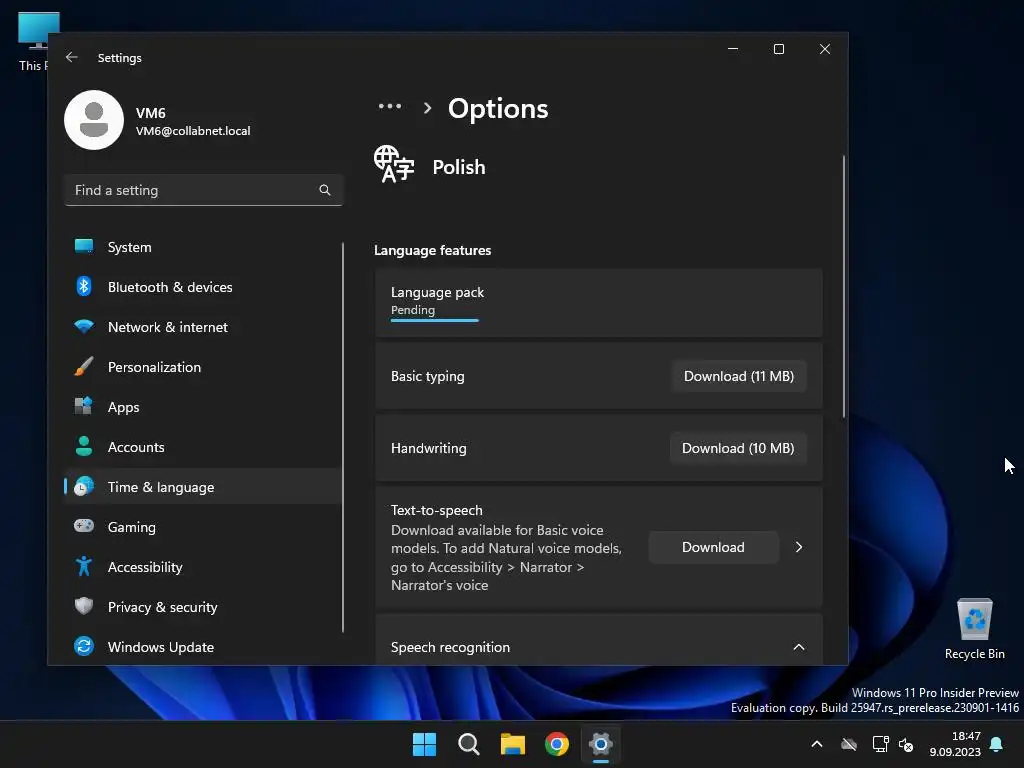
Task: Open Gaming settings
Action: [203, 526]
